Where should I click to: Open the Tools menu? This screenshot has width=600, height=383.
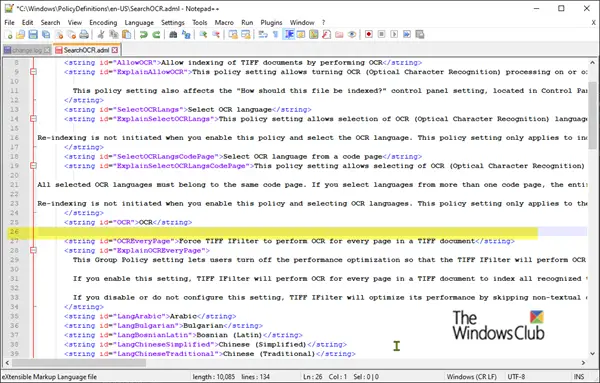199,23
